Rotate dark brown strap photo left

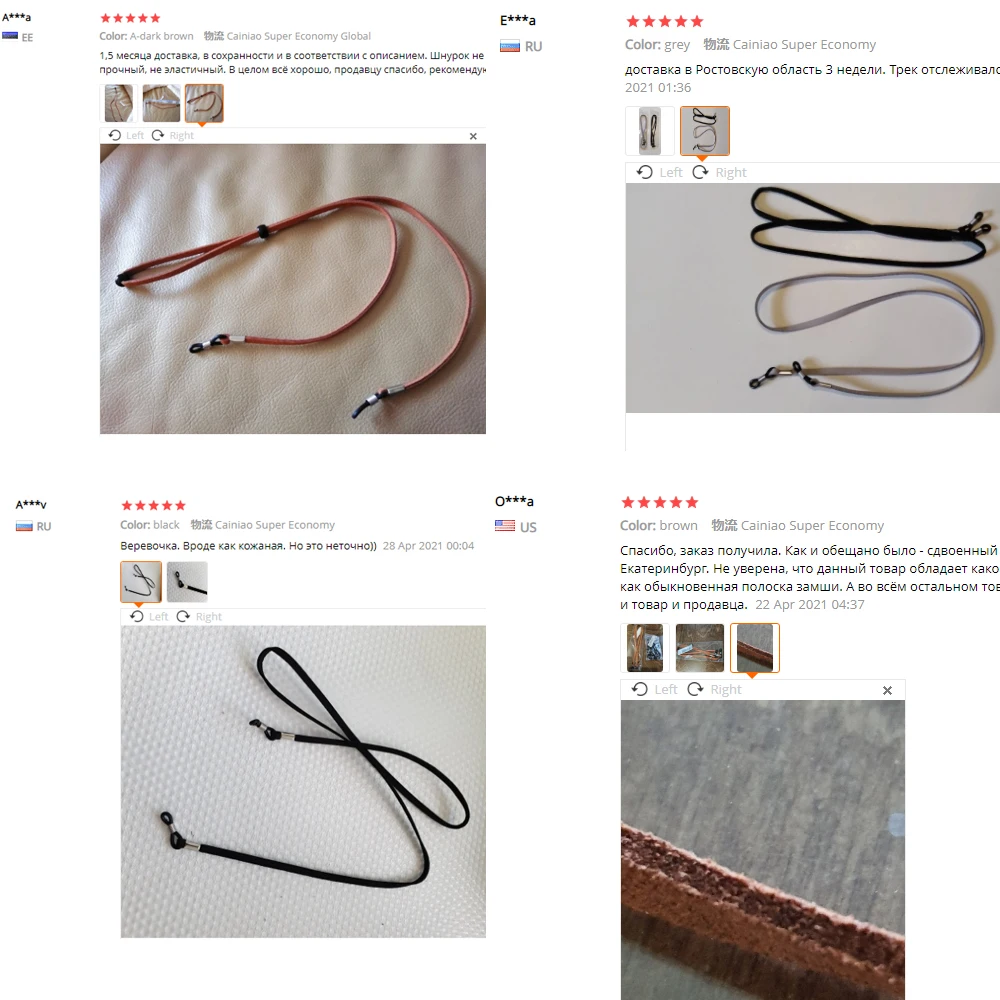[126, 135]
